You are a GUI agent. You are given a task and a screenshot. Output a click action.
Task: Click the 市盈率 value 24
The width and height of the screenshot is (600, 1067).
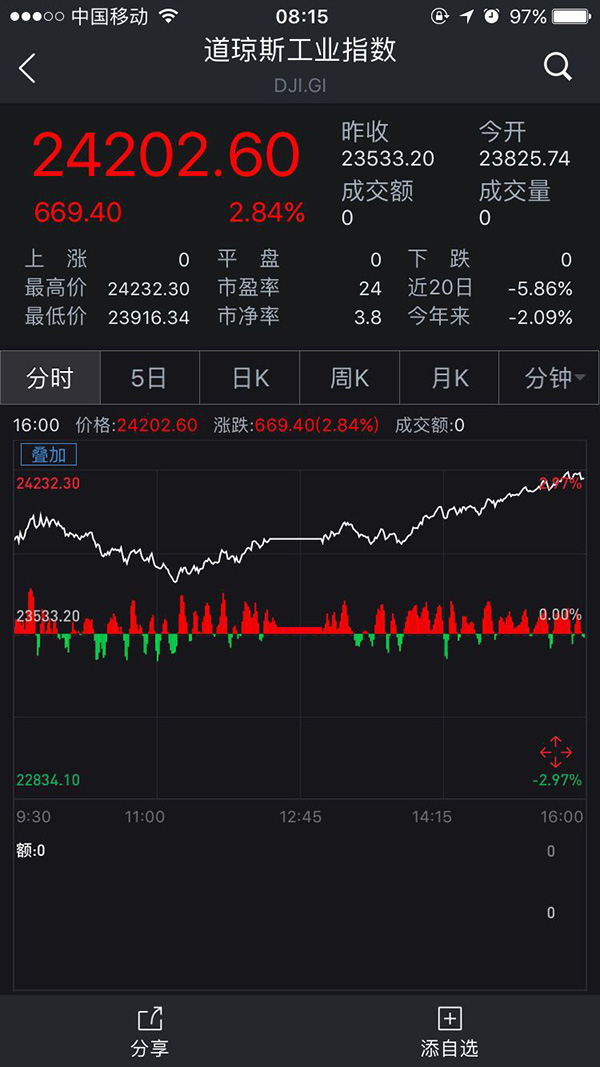click(x=370, y=289)
